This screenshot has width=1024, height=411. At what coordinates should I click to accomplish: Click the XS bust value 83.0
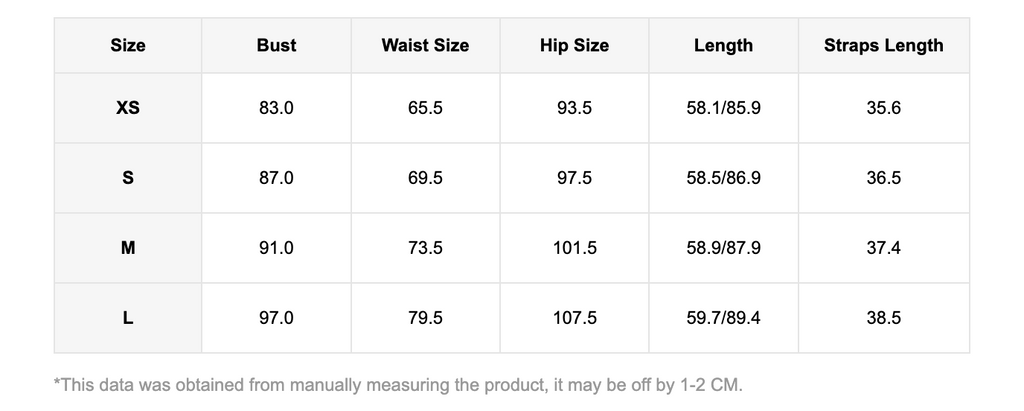(x=276, y=108)
